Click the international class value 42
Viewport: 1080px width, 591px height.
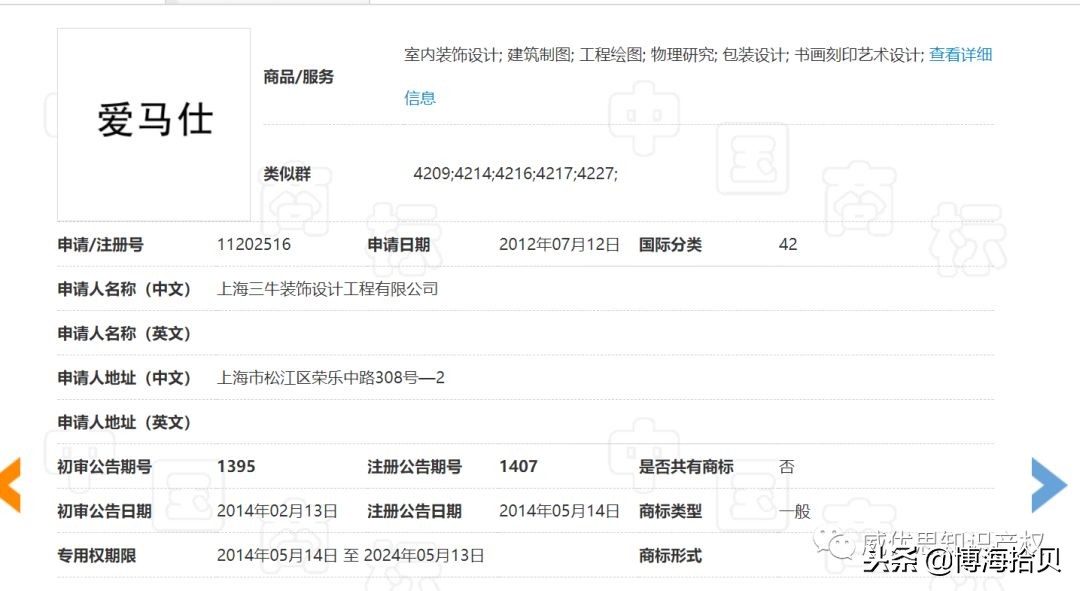tap(788, 245)
